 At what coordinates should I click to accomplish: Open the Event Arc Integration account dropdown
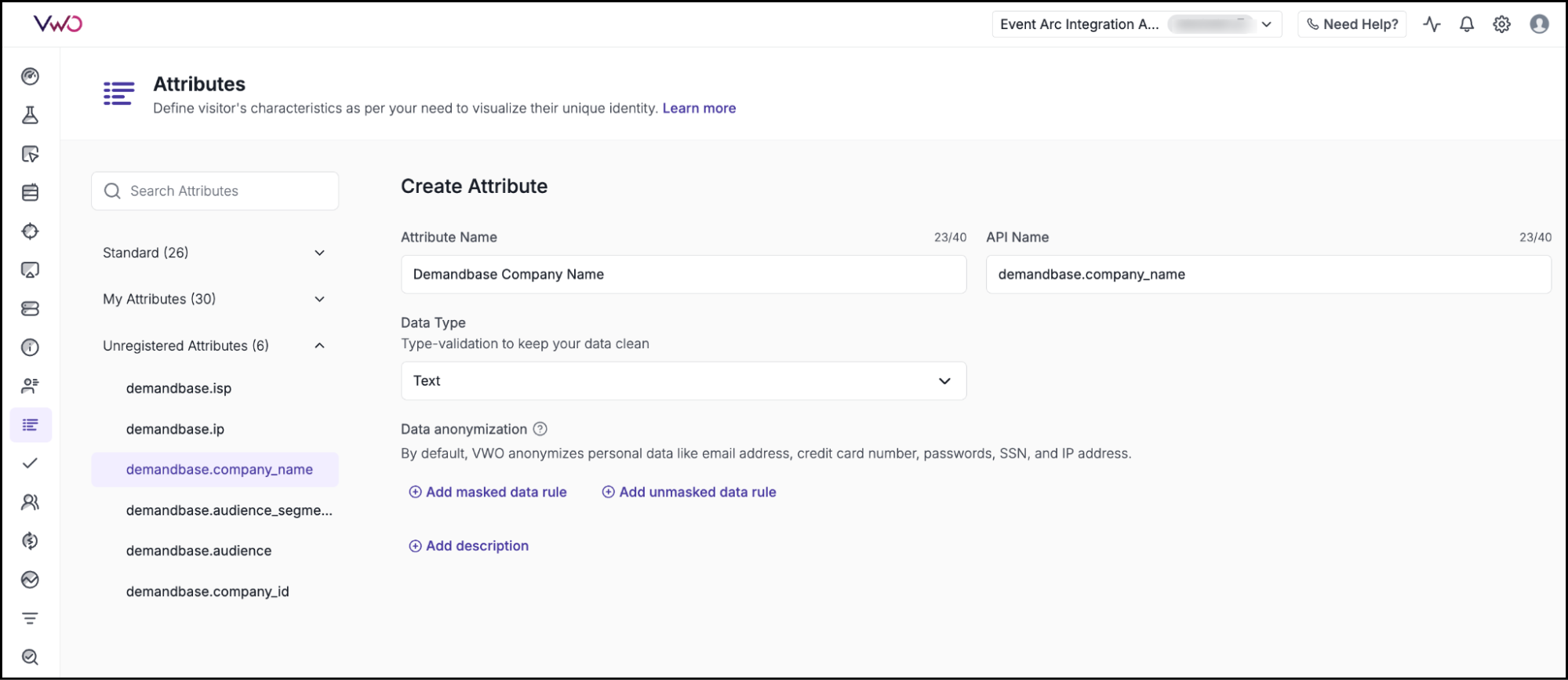point(1137,24)
